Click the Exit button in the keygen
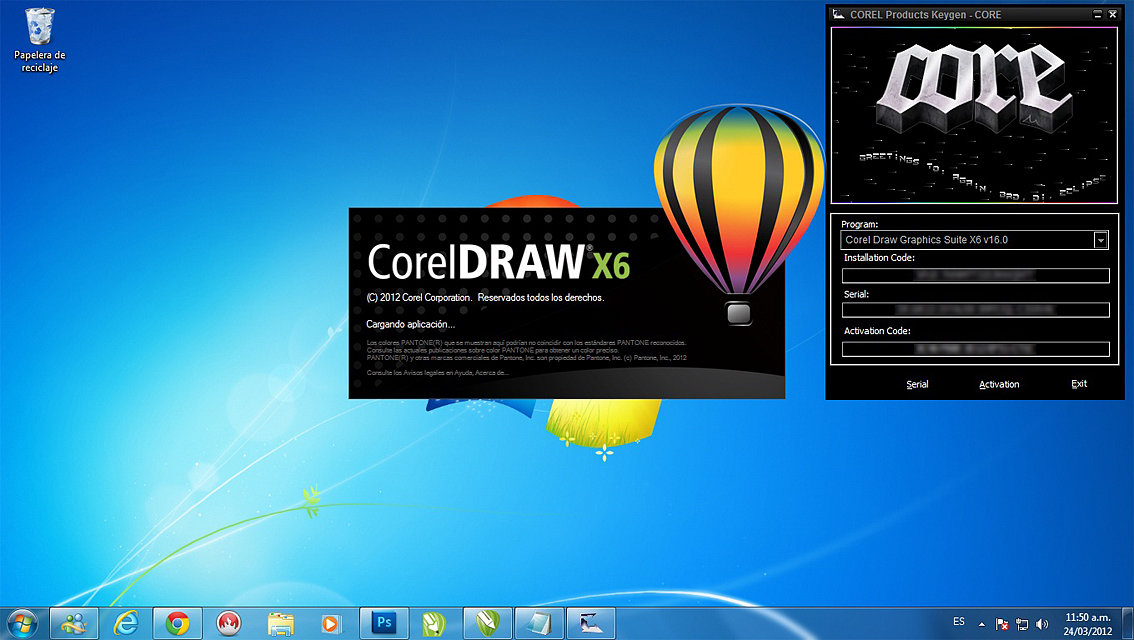Screen dimensions: 1134x640 point(1079,384)
